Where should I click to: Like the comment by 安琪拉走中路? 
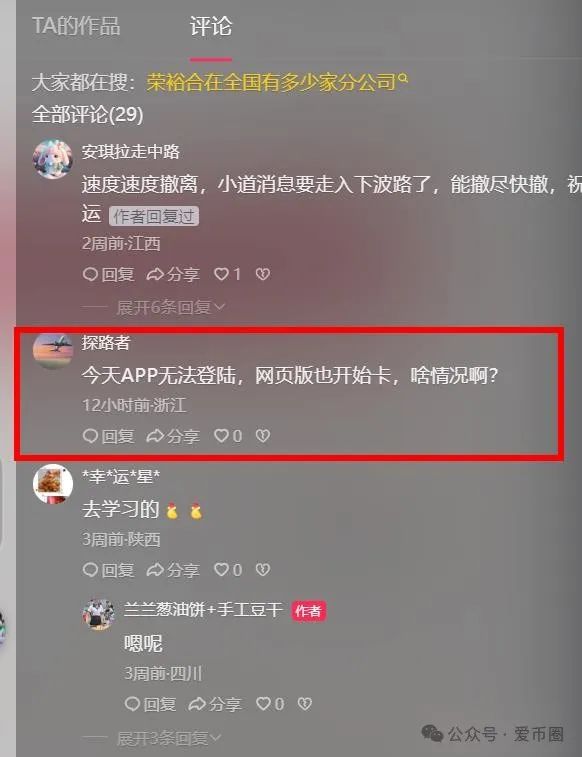pos(227,274)
